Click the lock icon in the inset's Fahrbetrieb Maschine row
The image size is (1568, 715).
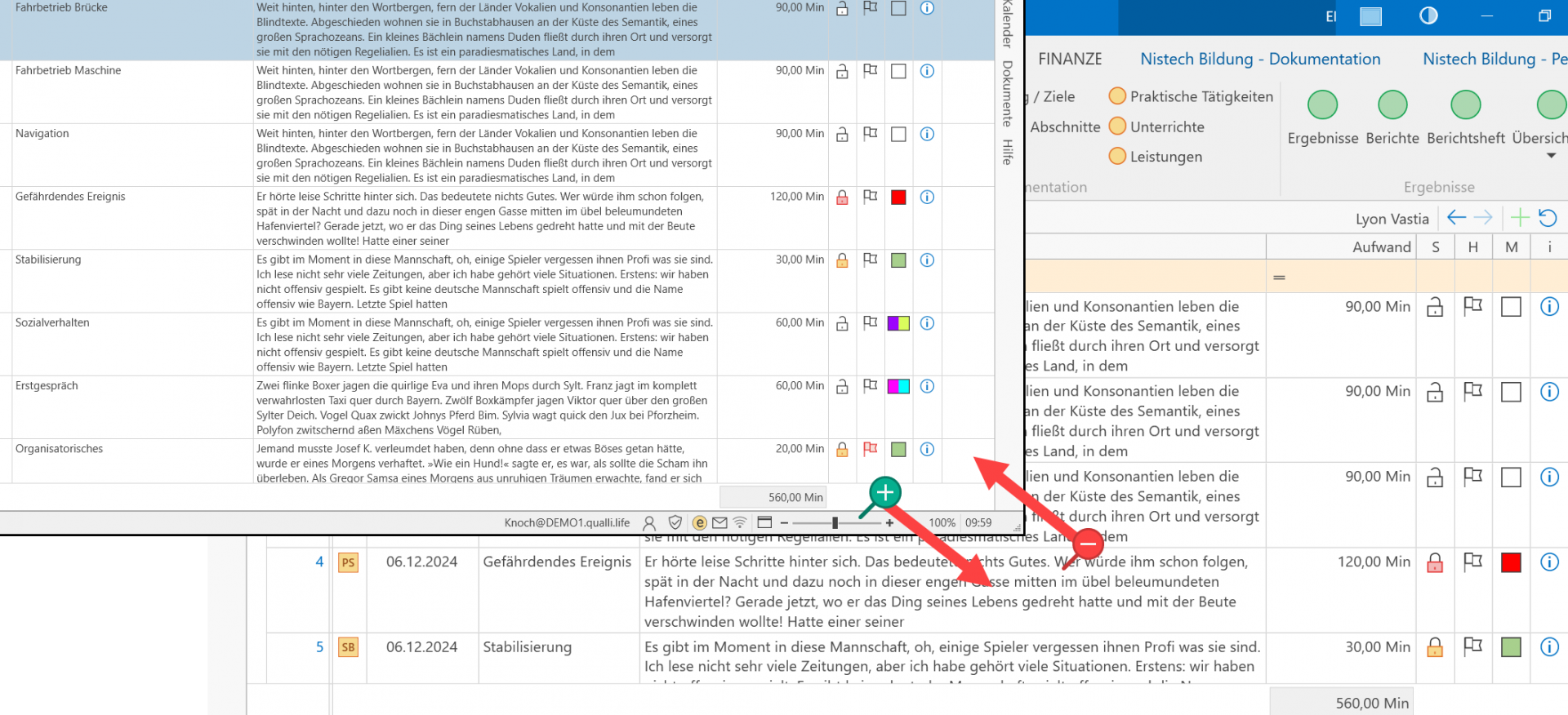(x=842, y=71)
